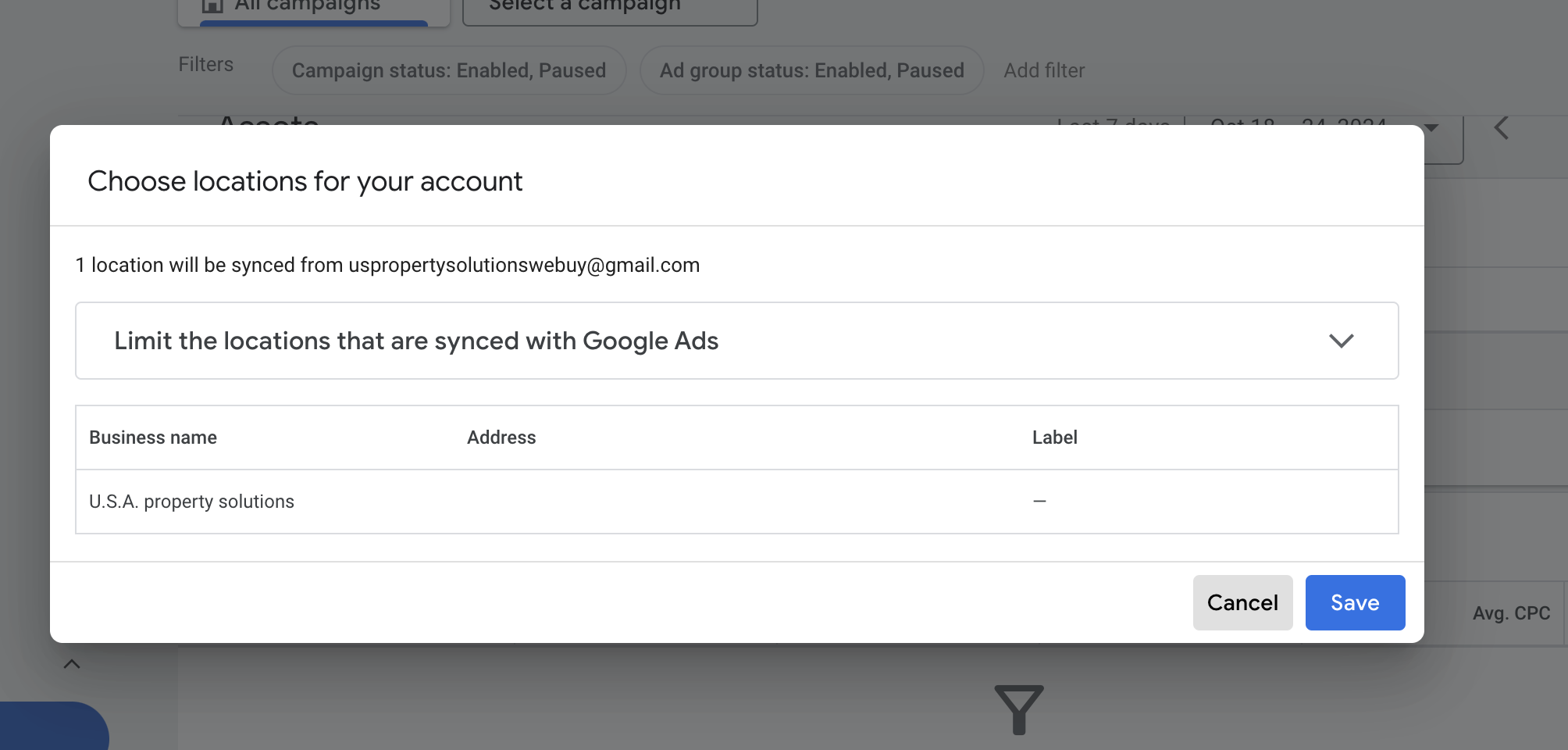The width and height of the screenshot is (1568, 750).
Task: Open date range dropdown arrow
Action: point(1431,128)
